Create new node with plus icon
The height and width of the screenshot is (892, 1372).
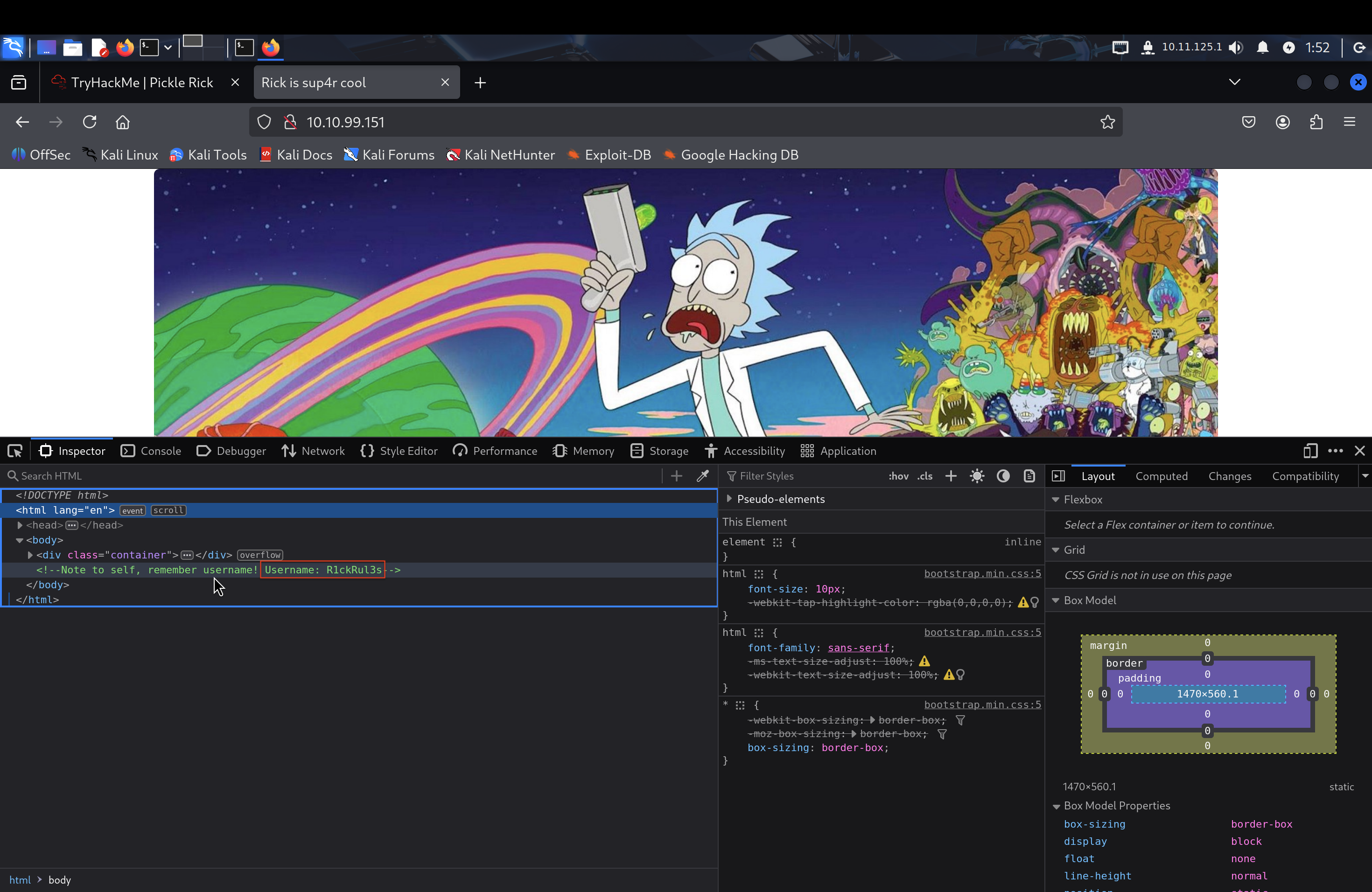[x=677, y=476]
